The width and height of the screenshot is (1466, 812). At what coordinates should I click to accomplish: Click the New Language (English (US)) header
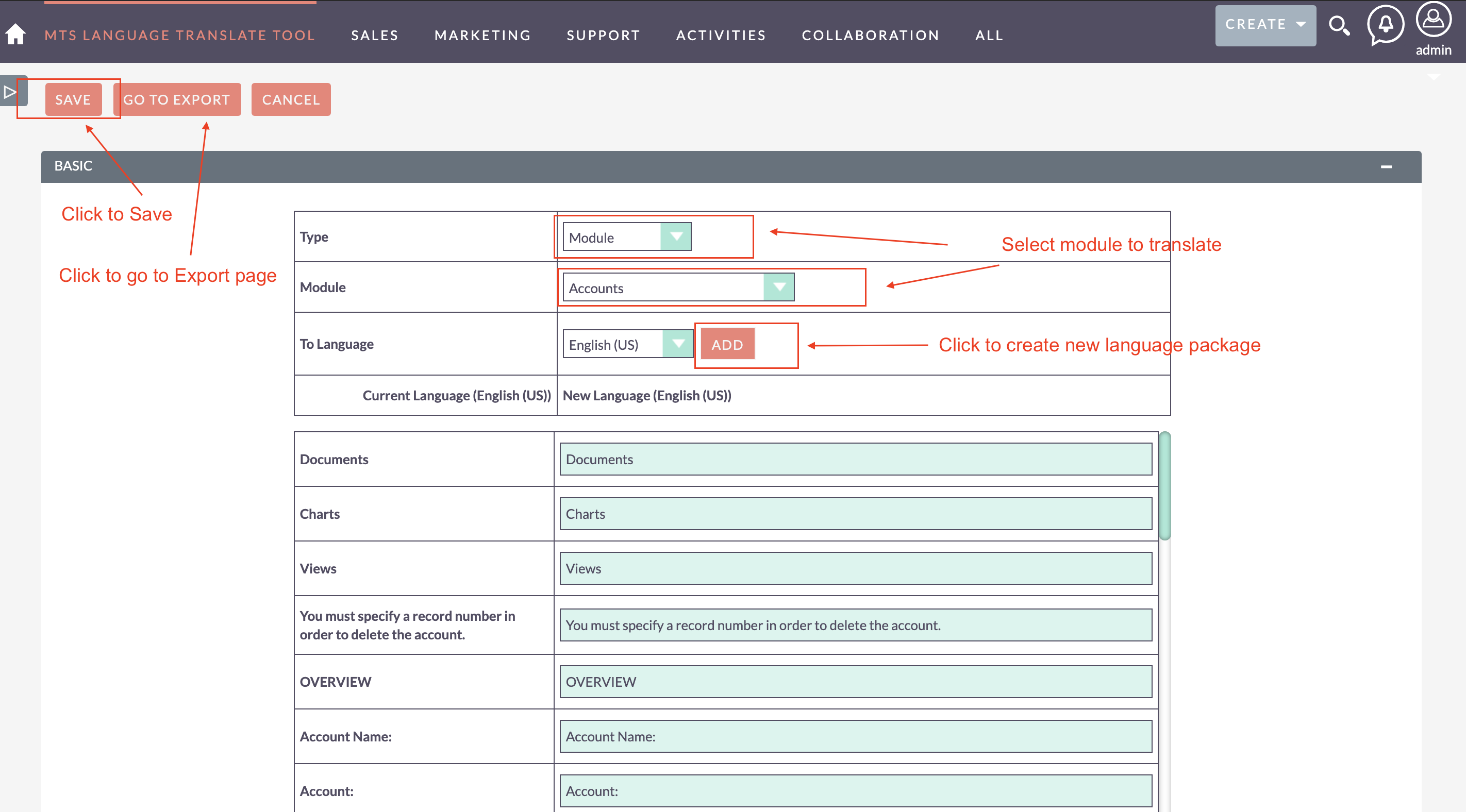[647, 396]
